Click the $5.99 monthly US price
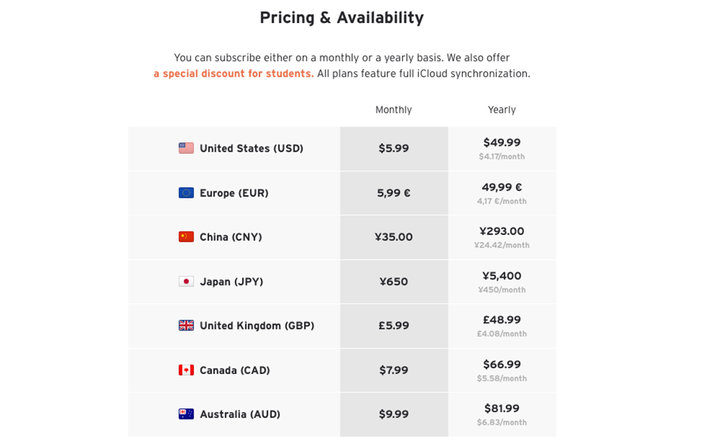Image resolution: width=720 pixels, height=446 pixels. tap(393, 148)
